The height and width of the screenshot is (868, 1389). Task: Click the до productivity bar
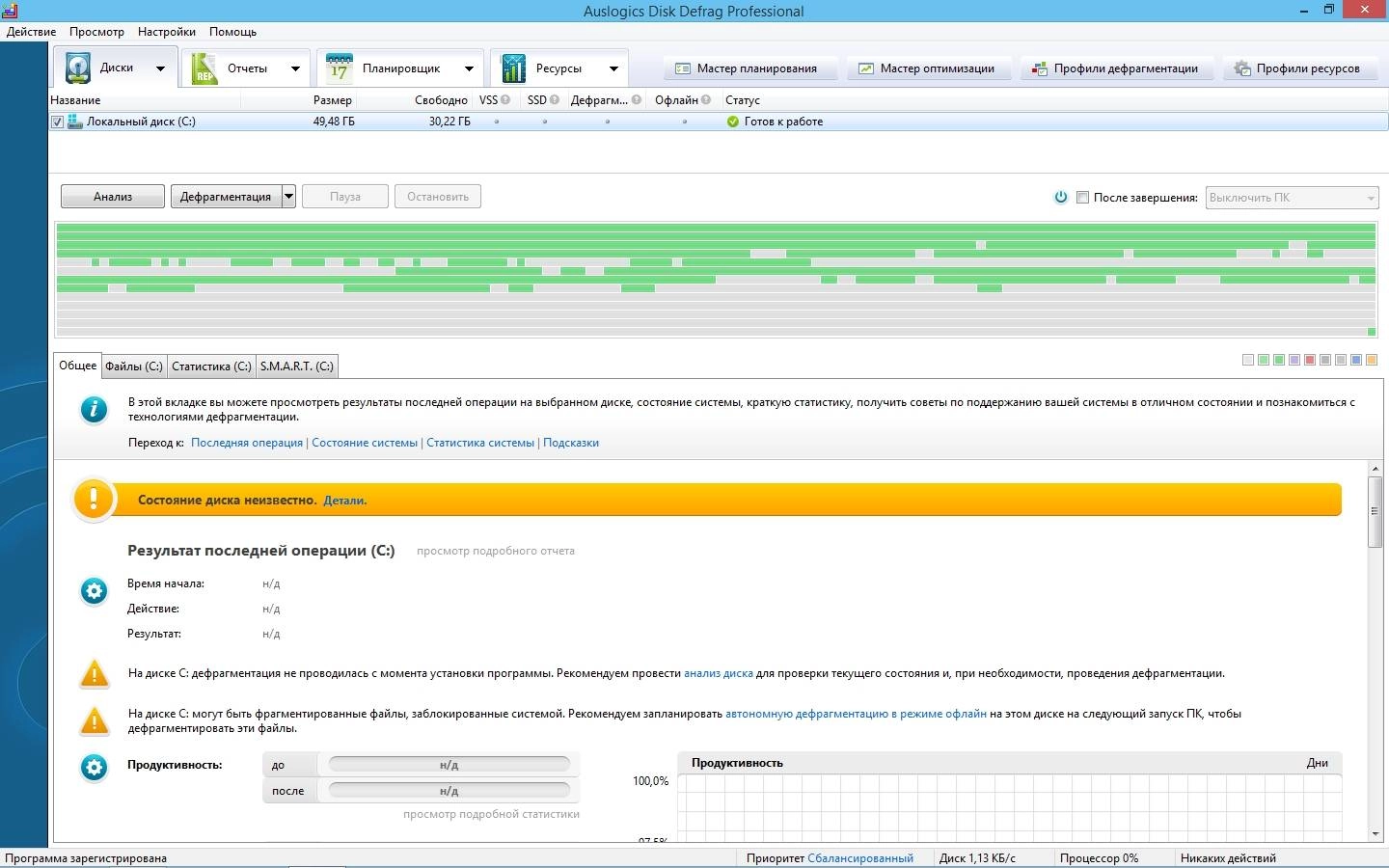[449, 765]
